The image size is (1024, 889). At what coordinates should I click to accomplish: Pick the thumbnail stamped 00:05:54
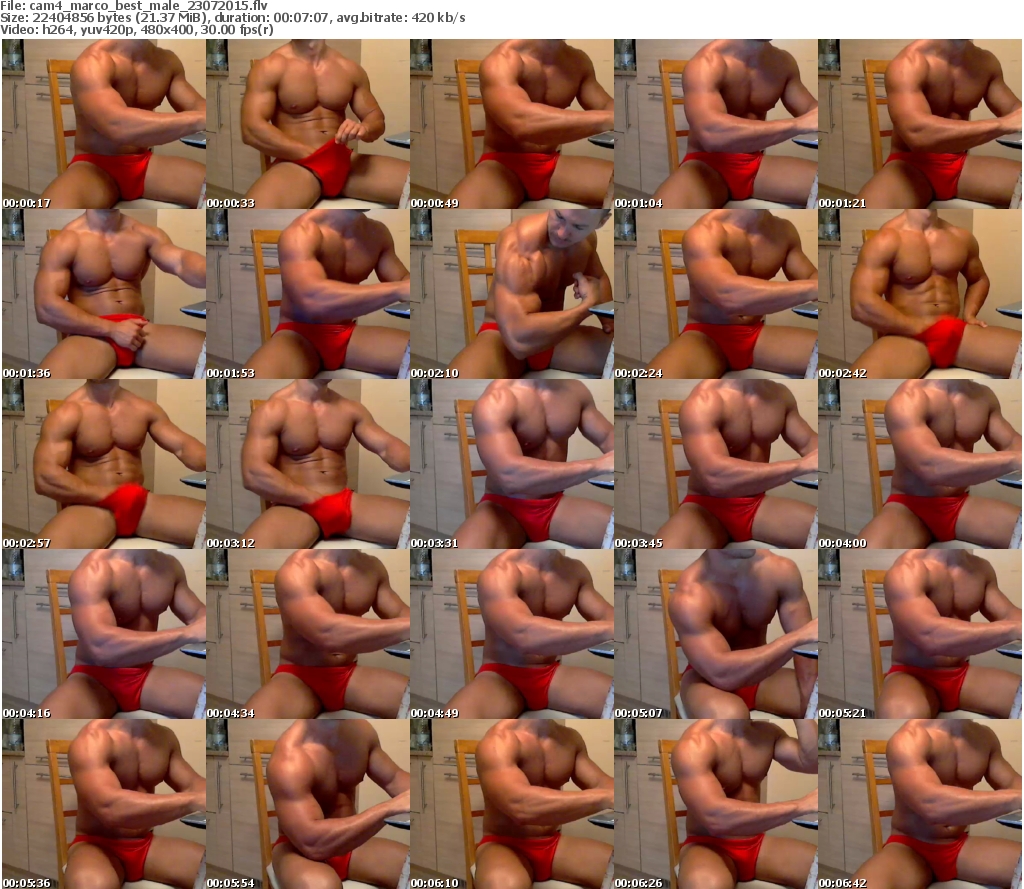pyautogui.click(x=308, y=804)
